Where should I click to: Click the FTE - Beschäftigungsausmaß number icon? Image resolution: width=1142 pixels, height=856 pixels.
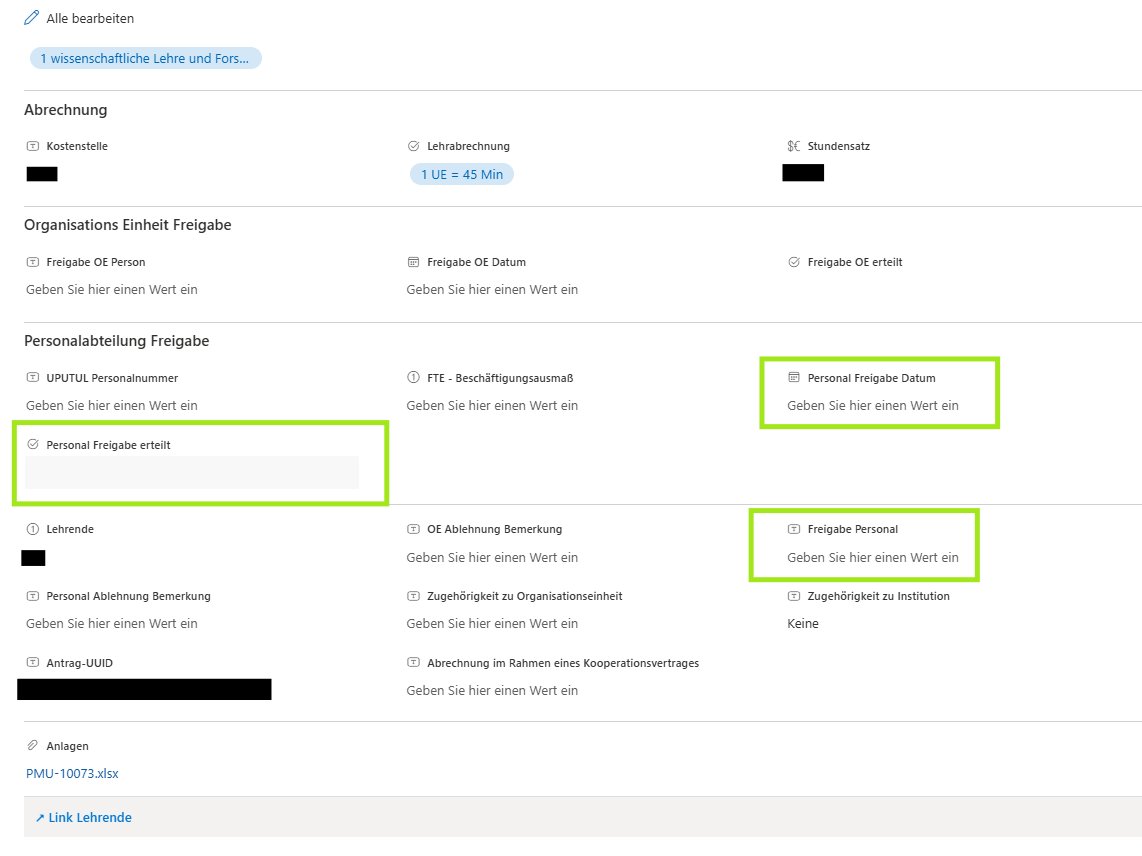414,377
